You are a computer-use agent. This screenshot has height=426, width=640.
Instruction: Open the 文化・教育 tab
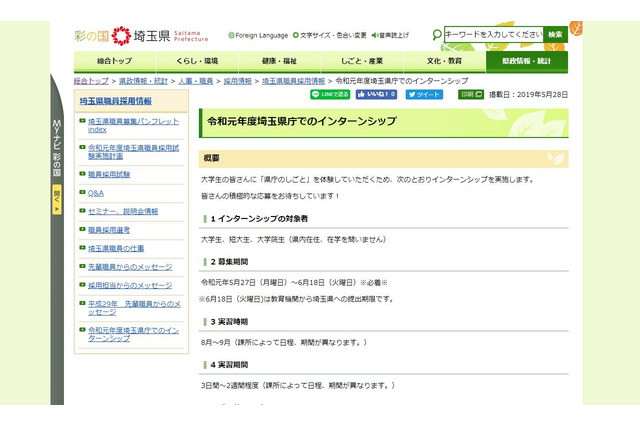click(444, 61)
